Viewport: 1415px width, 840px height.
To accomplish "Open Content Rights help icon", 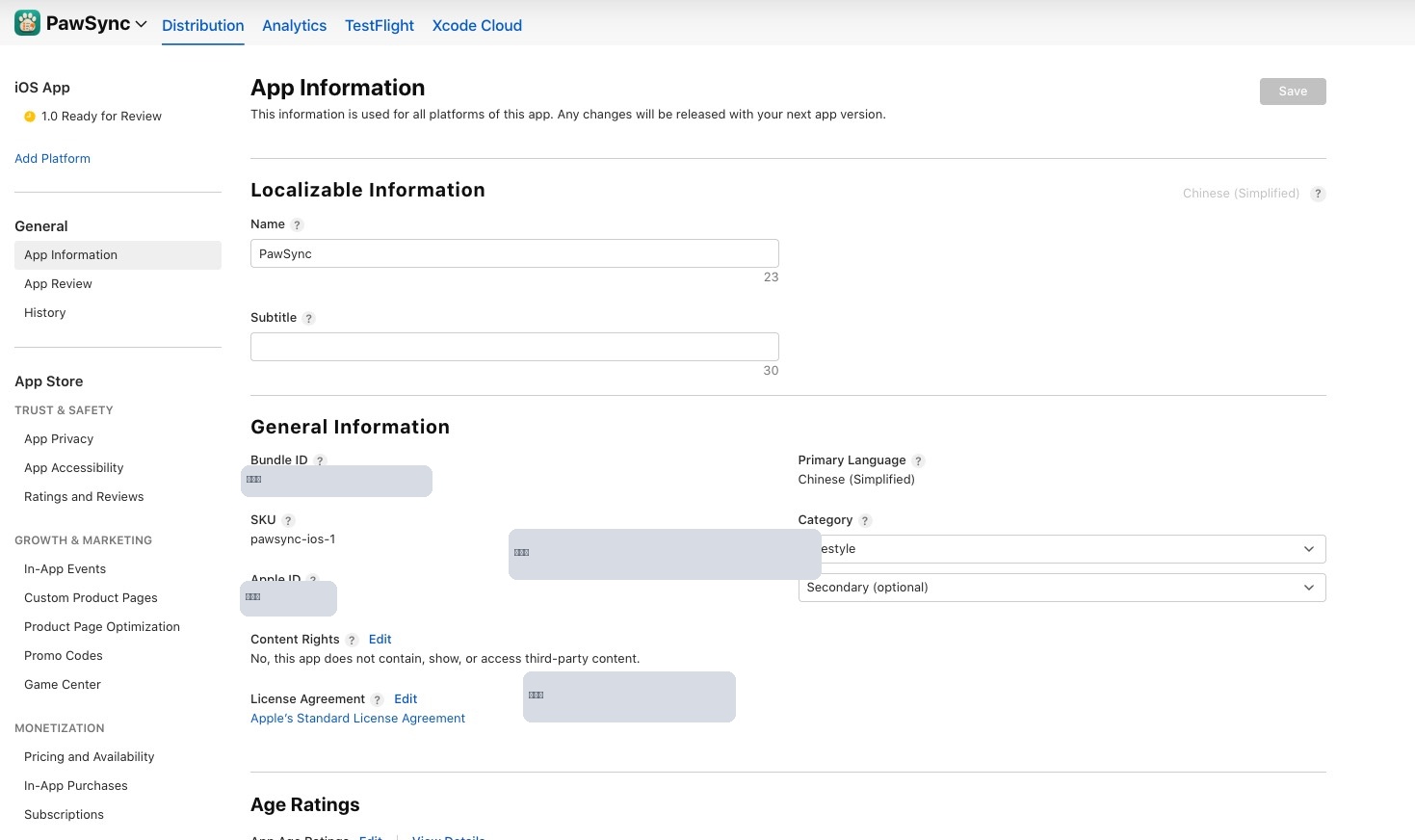I will (x=352, y=641).
